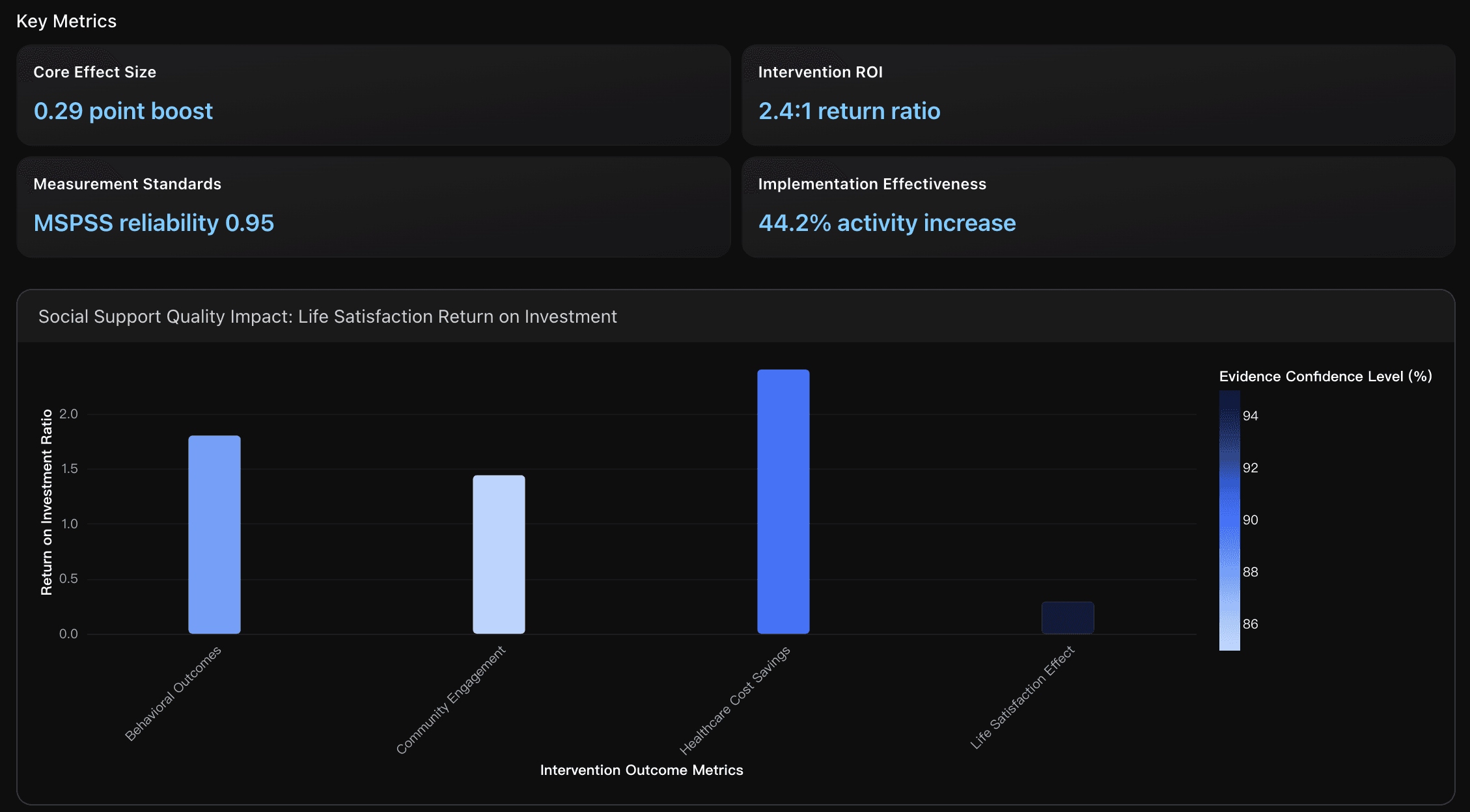
Task: Select the Key Metrics heading
Action: click(x=66, y=20)
